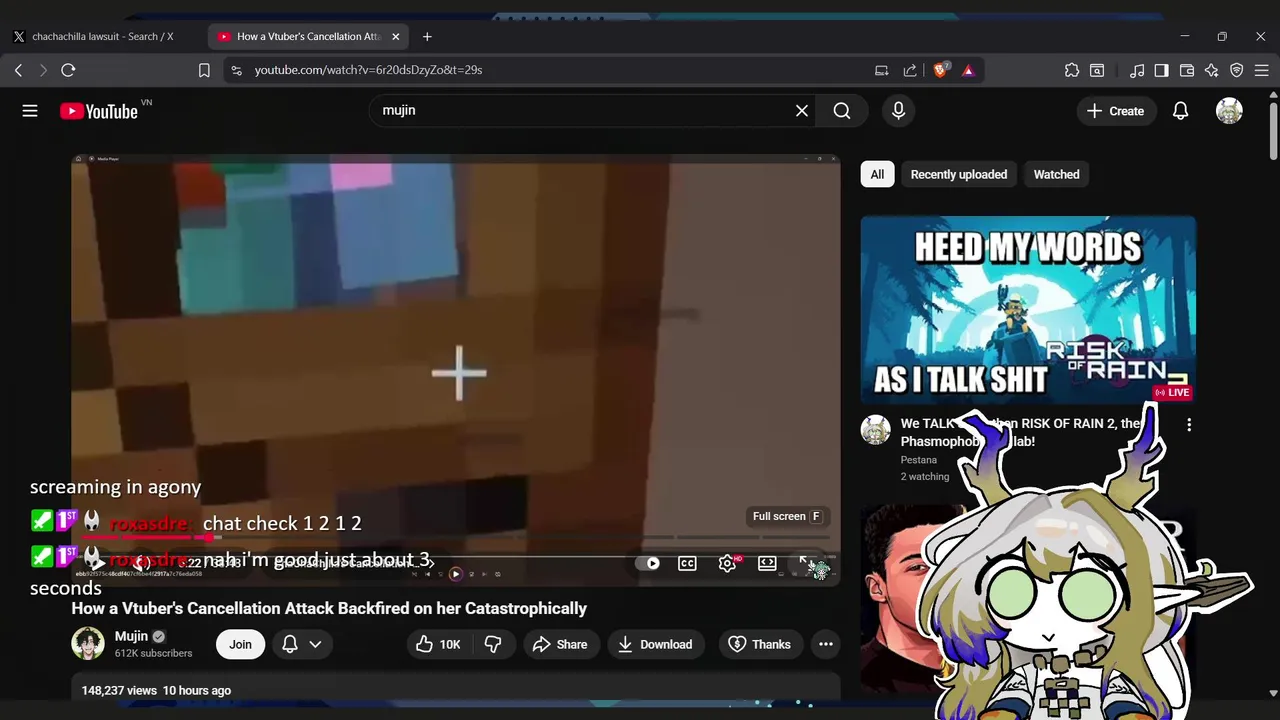
Task: Go to the YouTube home logo
Action: tap(98, 111)
